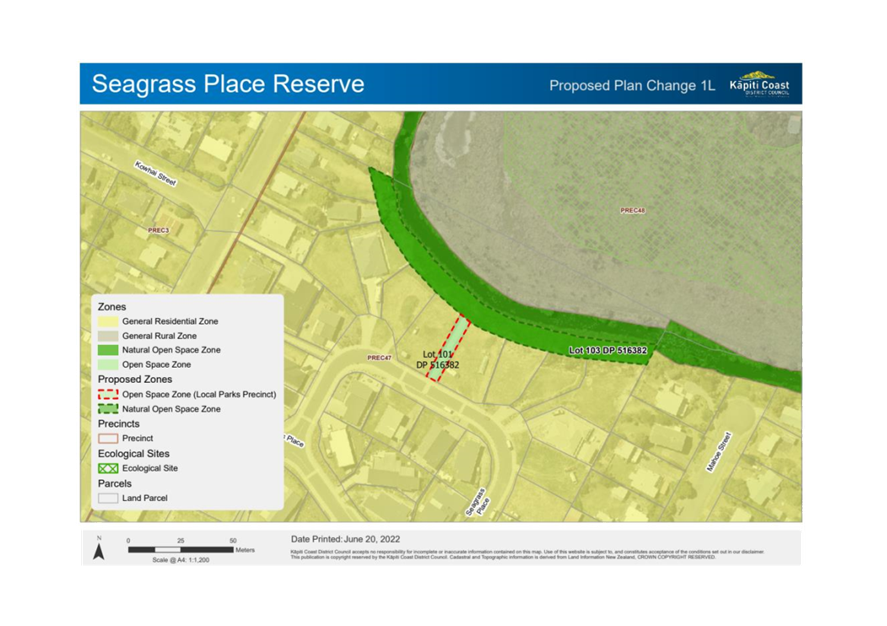Screen dimensions: 887x626
Task: Click the General Rural Zone grey swatch
Action: [x=108, y=336]
